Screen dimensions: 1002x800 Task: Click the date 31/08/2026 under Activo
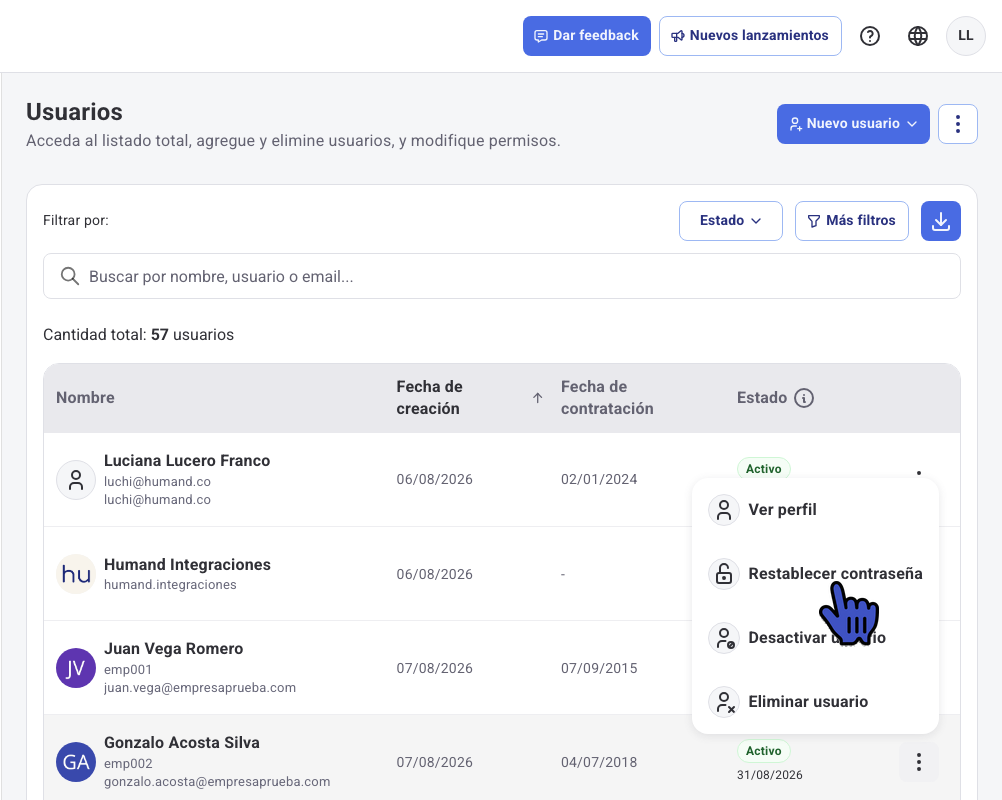tap(770, 775)
